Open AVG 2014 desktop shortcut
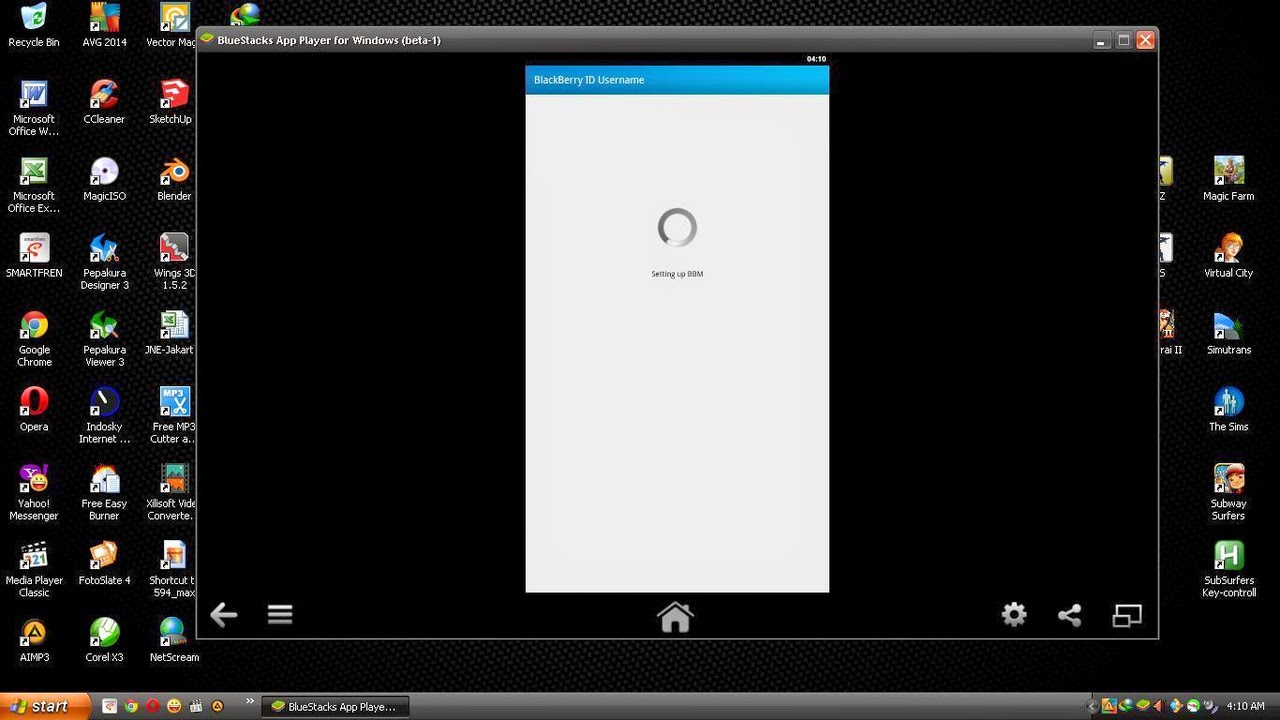Image resolution: width=1280 pixels, height=720 pixels. tap(104, 25)
